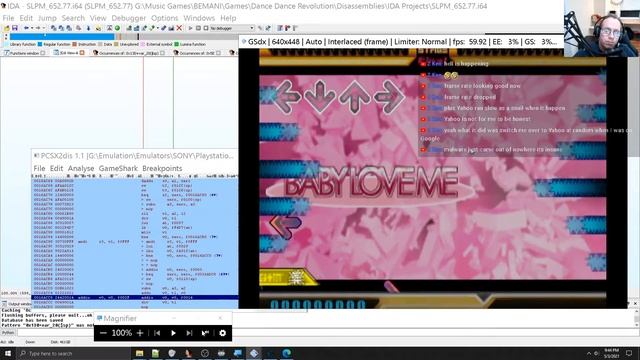Click the save database floppy icon
The image size is (640, 360).
coord(15,28)
